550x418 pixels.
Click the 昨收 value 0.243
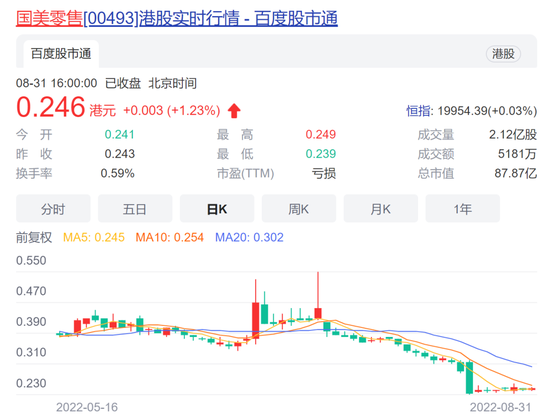[x=119, y=154]
